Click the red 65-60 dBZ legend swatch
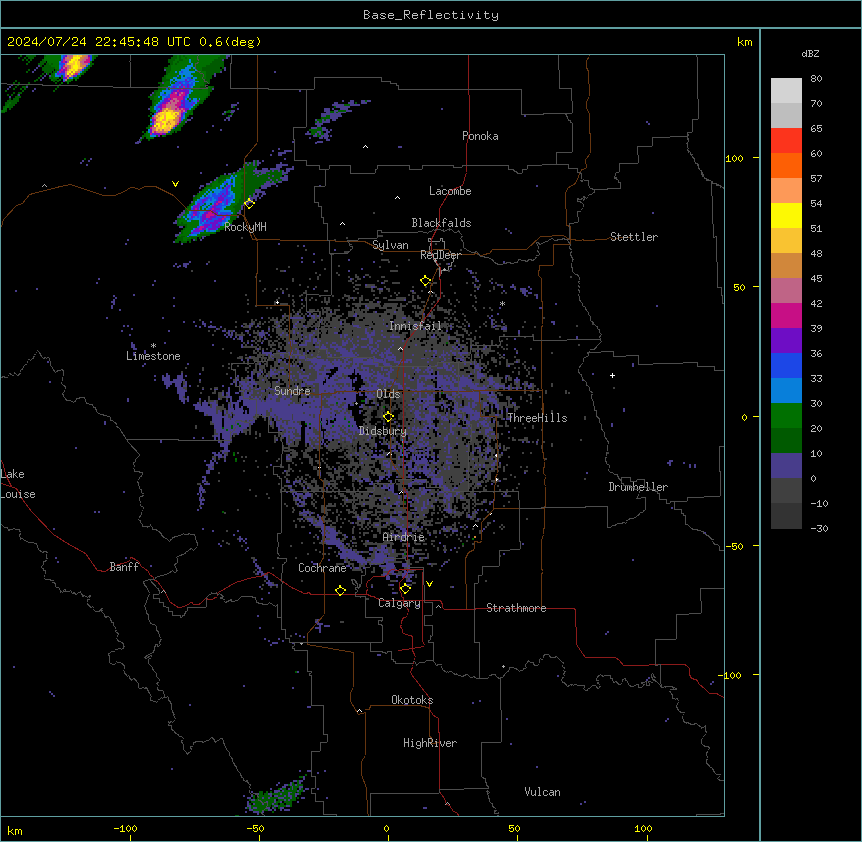This screenshot has width=862, height=842. point(786,141)
